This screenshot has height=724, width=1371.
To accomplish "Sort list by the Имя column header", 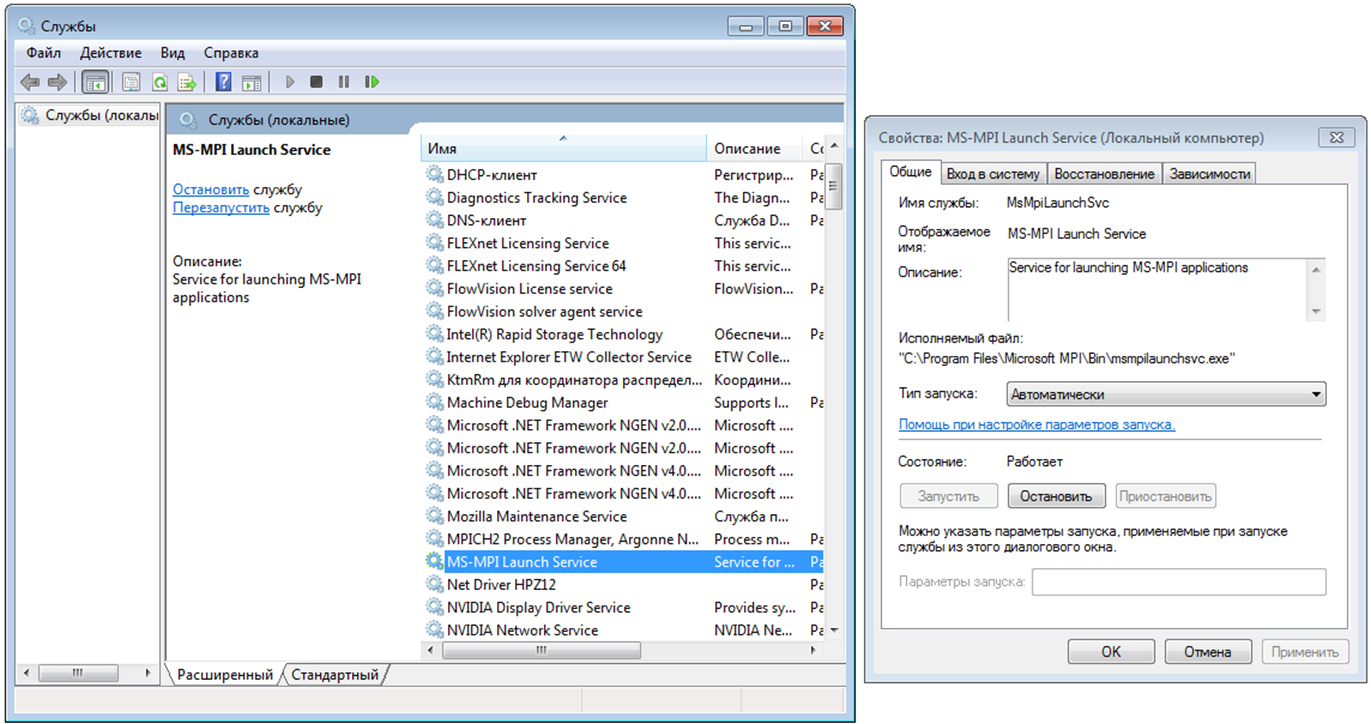I will tap(563, 148).
